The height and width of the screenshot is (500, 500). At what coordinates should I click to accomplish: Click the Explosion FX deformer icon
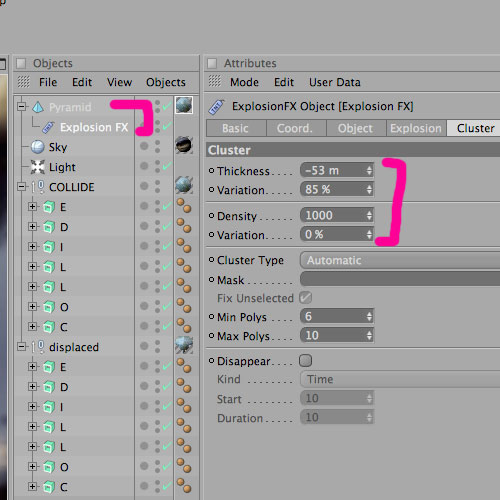click(48, 127)
